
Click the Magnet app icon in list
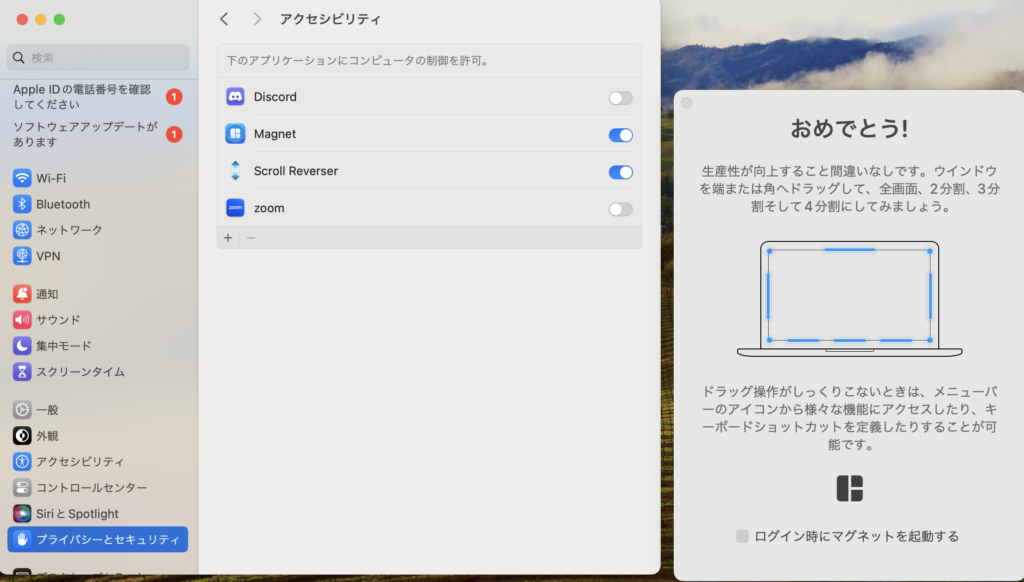235,134
